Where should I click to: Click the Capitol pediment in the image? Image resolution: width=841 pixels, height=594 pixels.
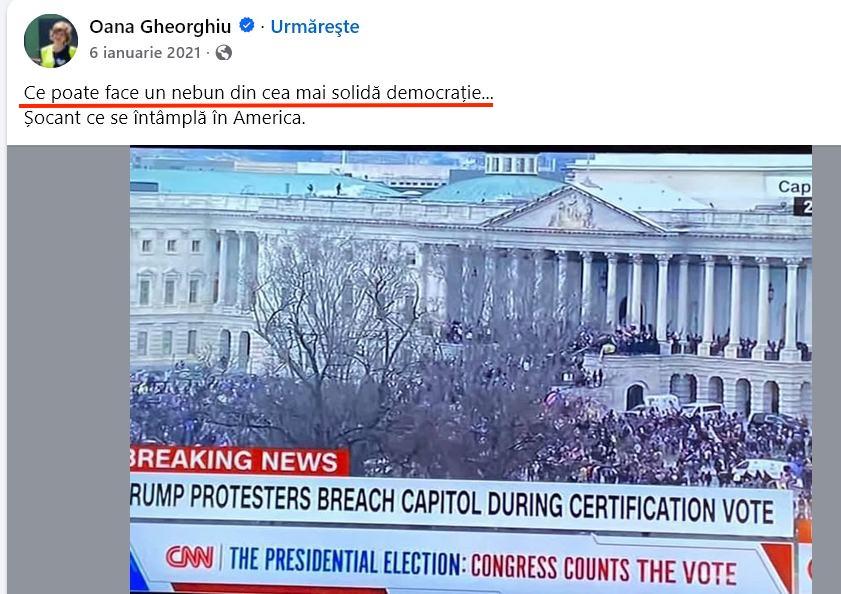574,210
